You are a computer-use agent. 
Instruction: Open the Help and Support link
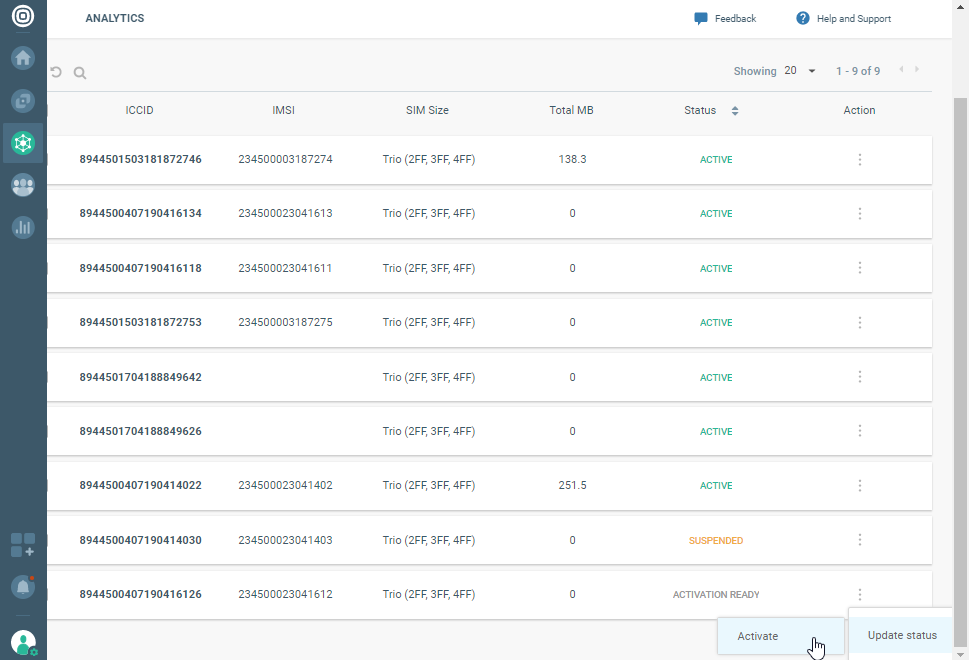[843, 19]
